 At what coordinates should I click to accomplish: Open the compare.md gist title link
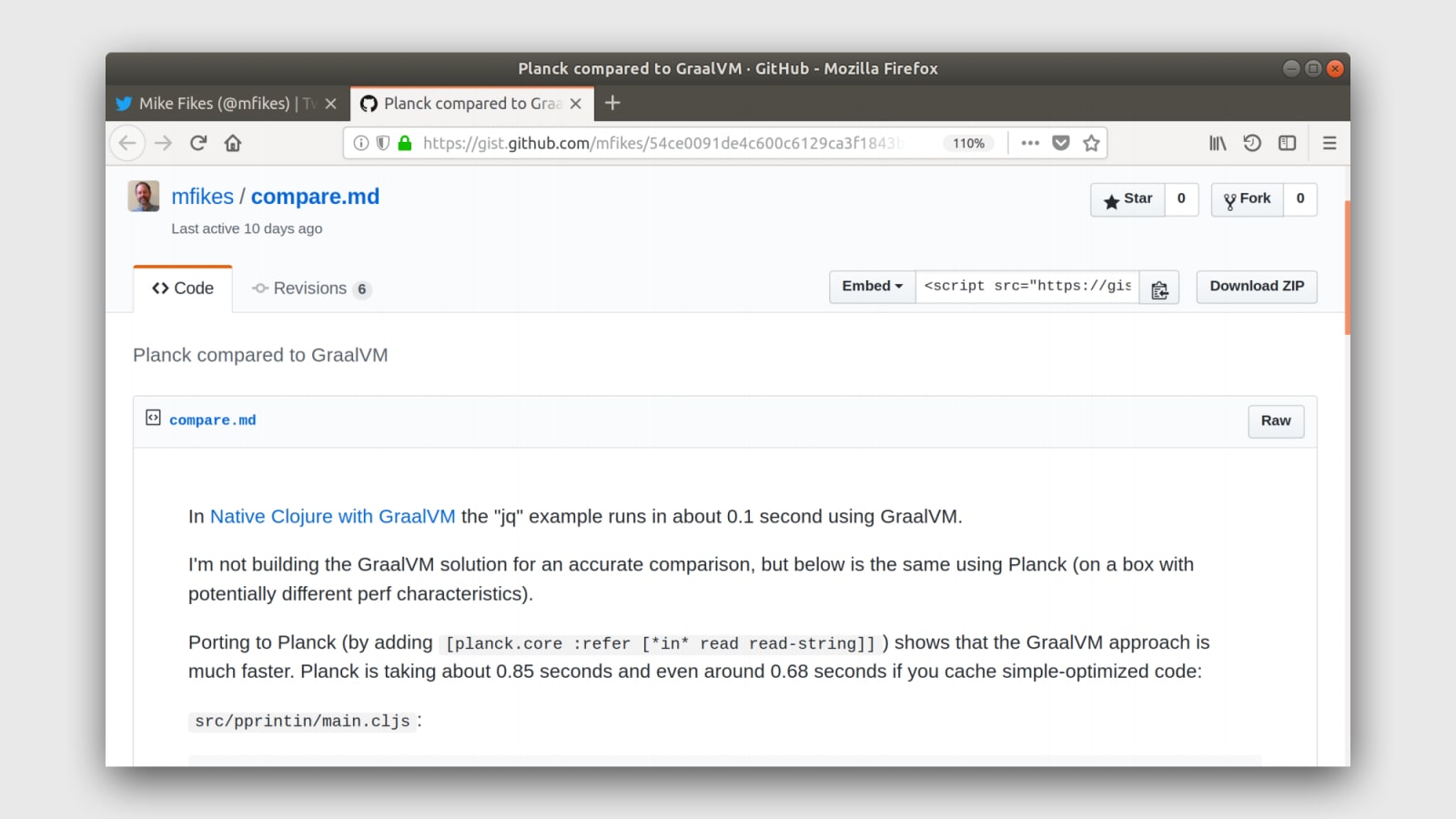(315, 197)
